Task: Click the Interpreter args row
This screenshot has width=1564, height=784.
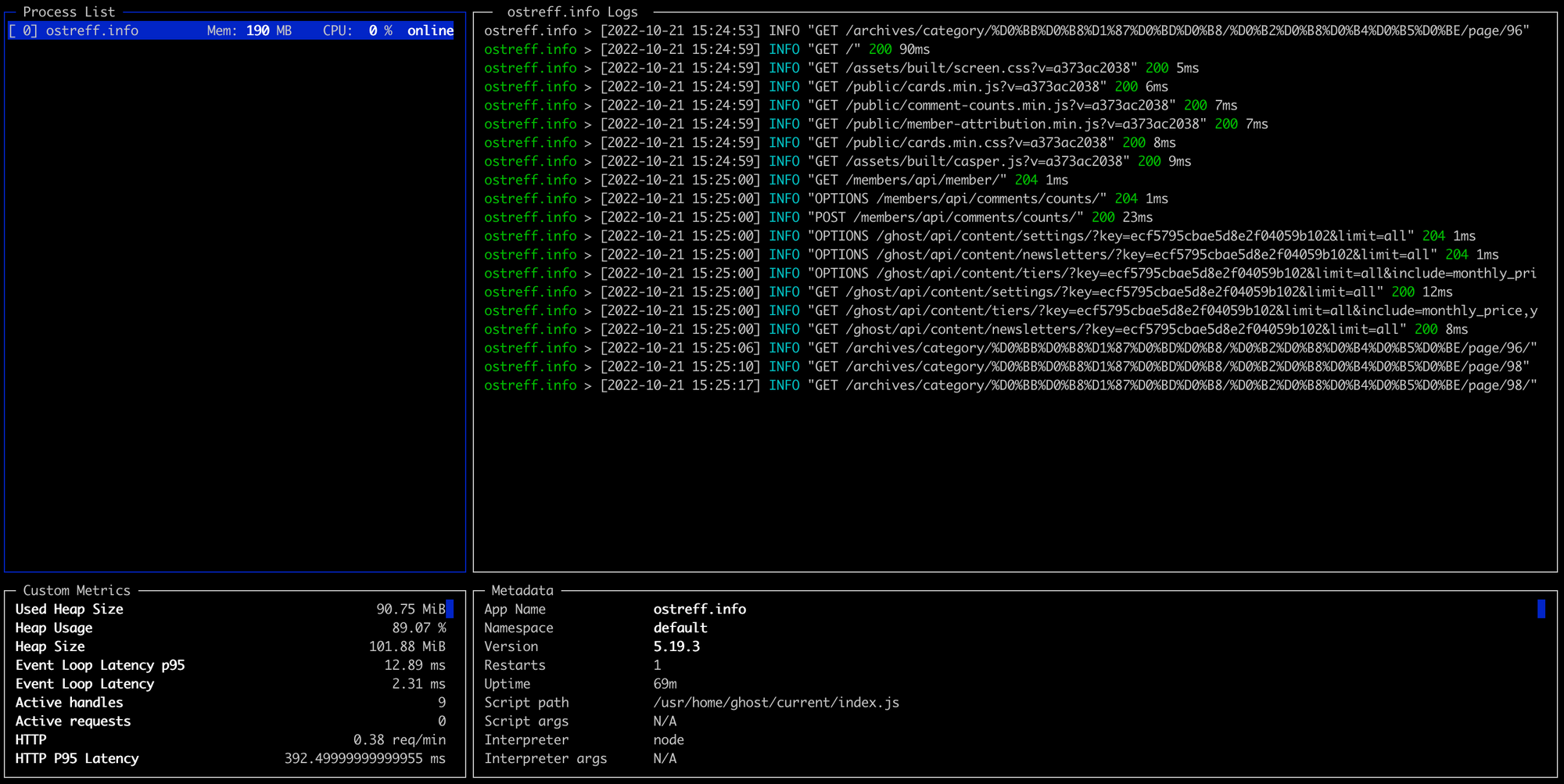Action: (x=581, y=759)
